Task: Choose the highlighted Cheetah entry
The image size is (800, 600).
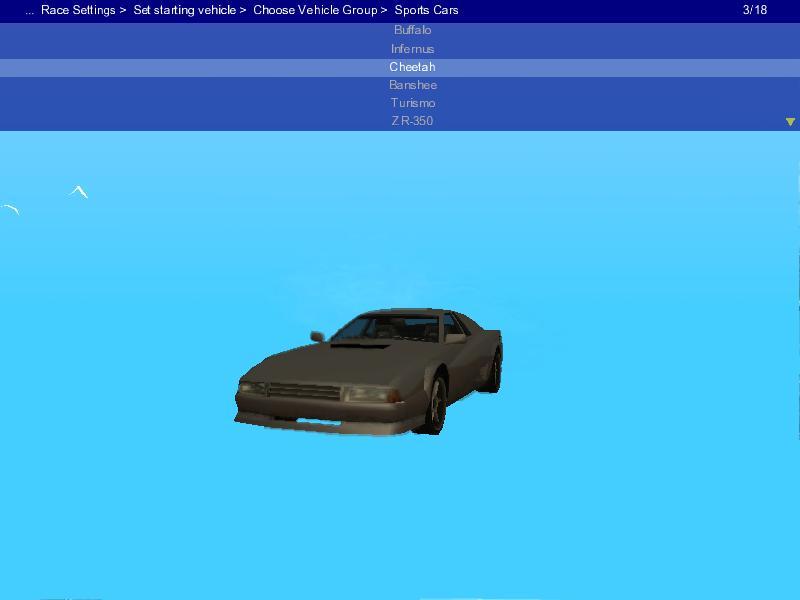Action: [x=412, y=67]
